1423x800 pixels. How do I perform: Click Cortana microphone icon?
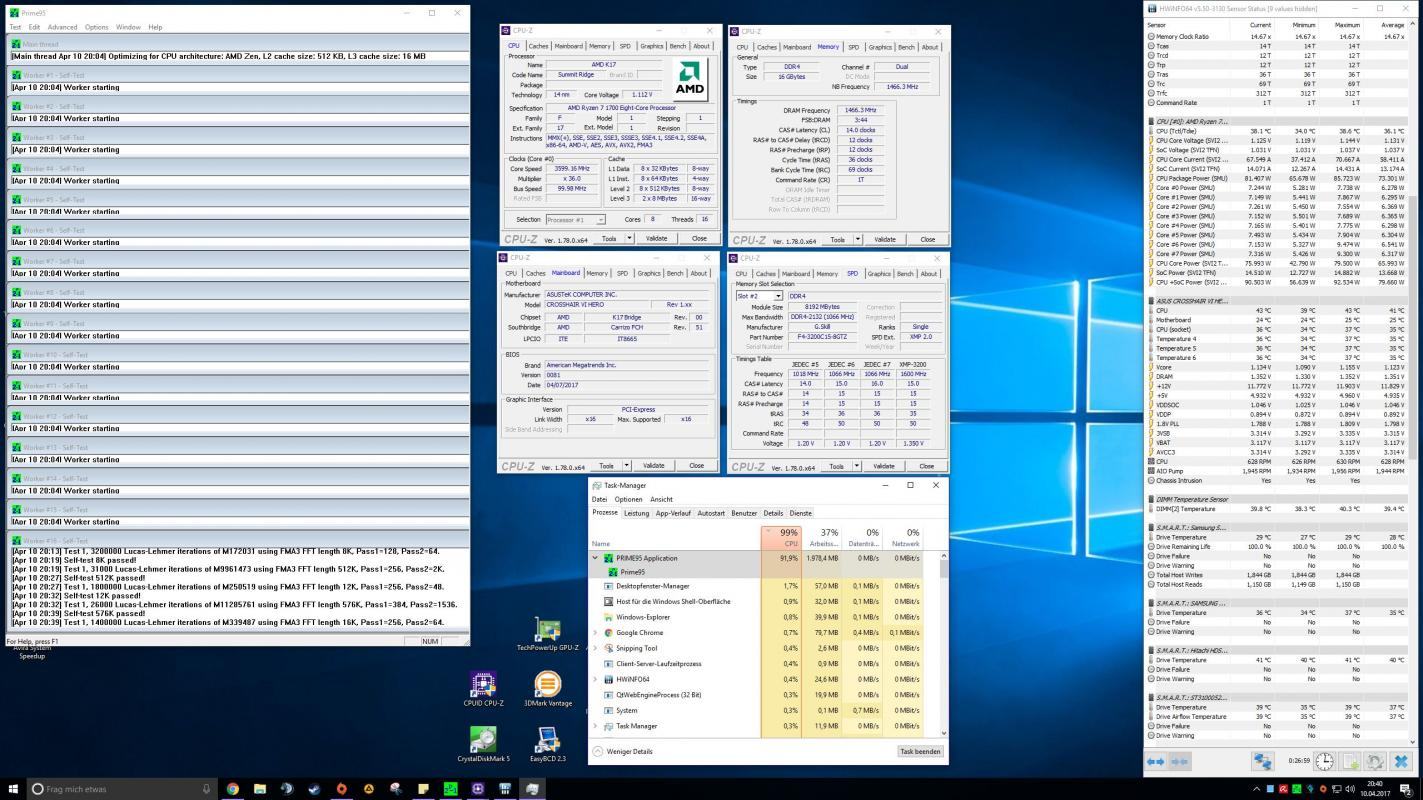click(x=206, y=789)
